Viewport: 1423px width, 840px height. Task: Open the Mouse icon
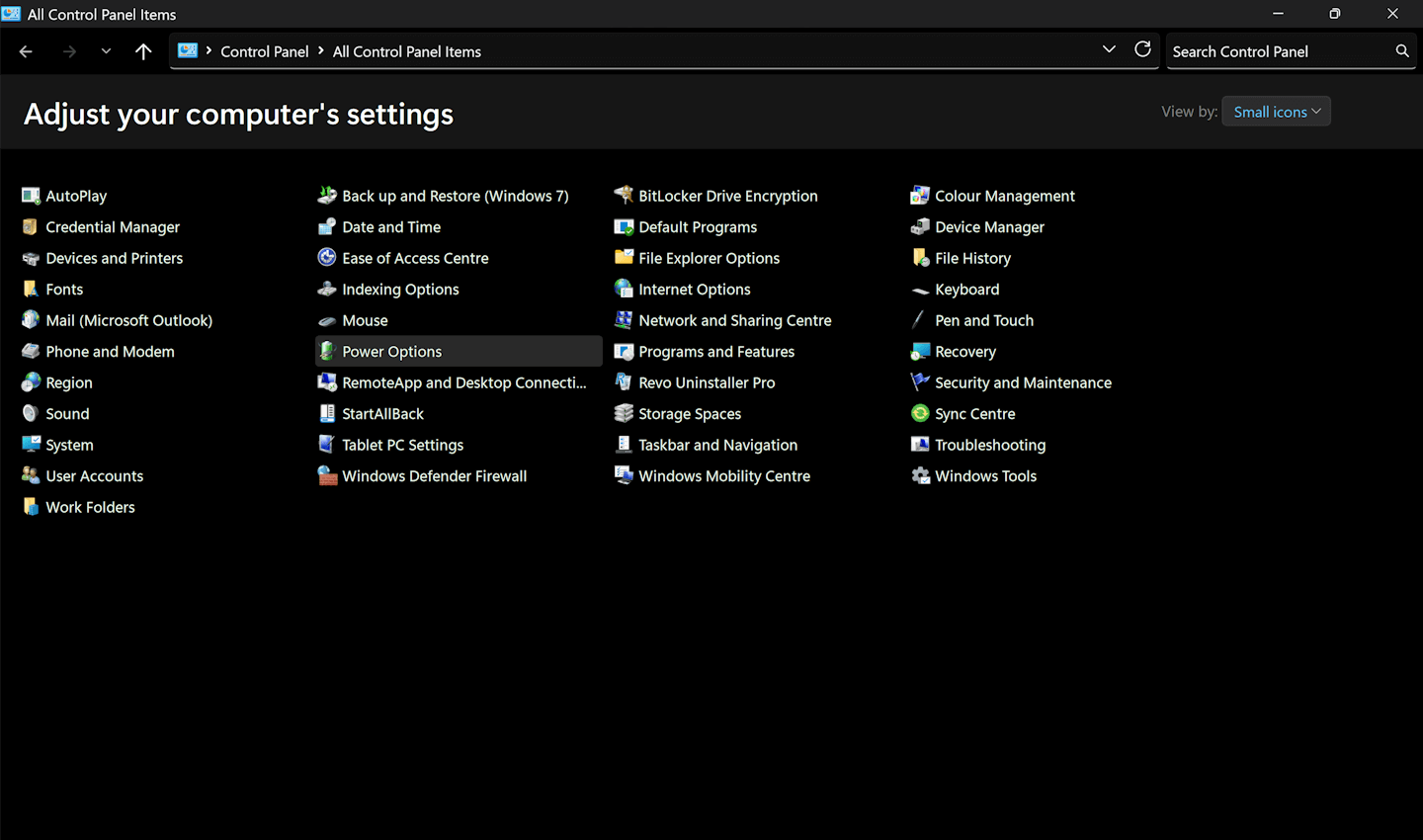[327, 321]
